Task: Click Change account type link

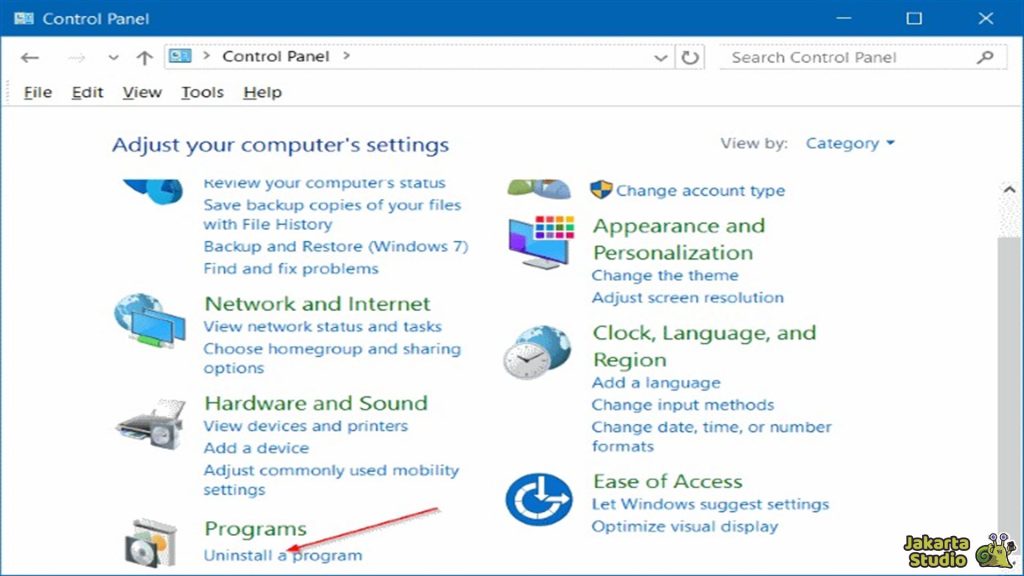Action: click(700, 190)
